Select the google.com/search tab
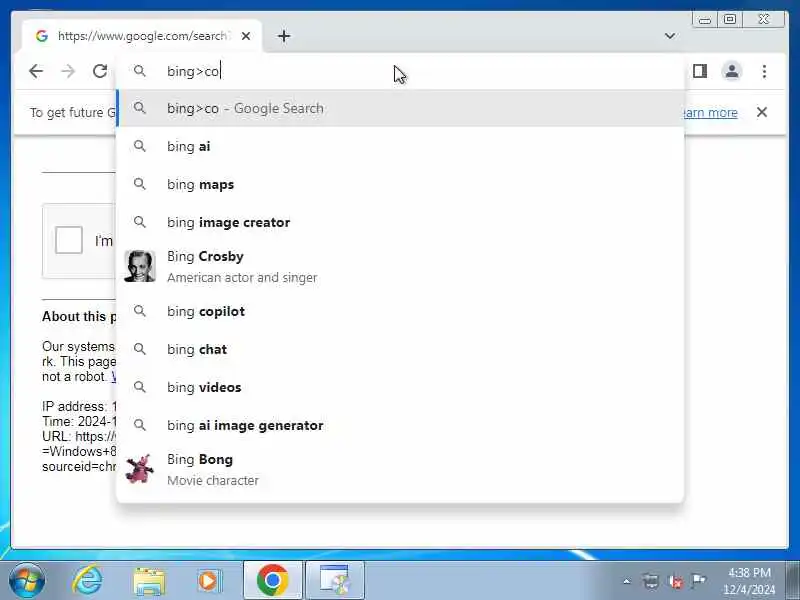The height and width of the screenshot is (600, 800). pos(141,36)
